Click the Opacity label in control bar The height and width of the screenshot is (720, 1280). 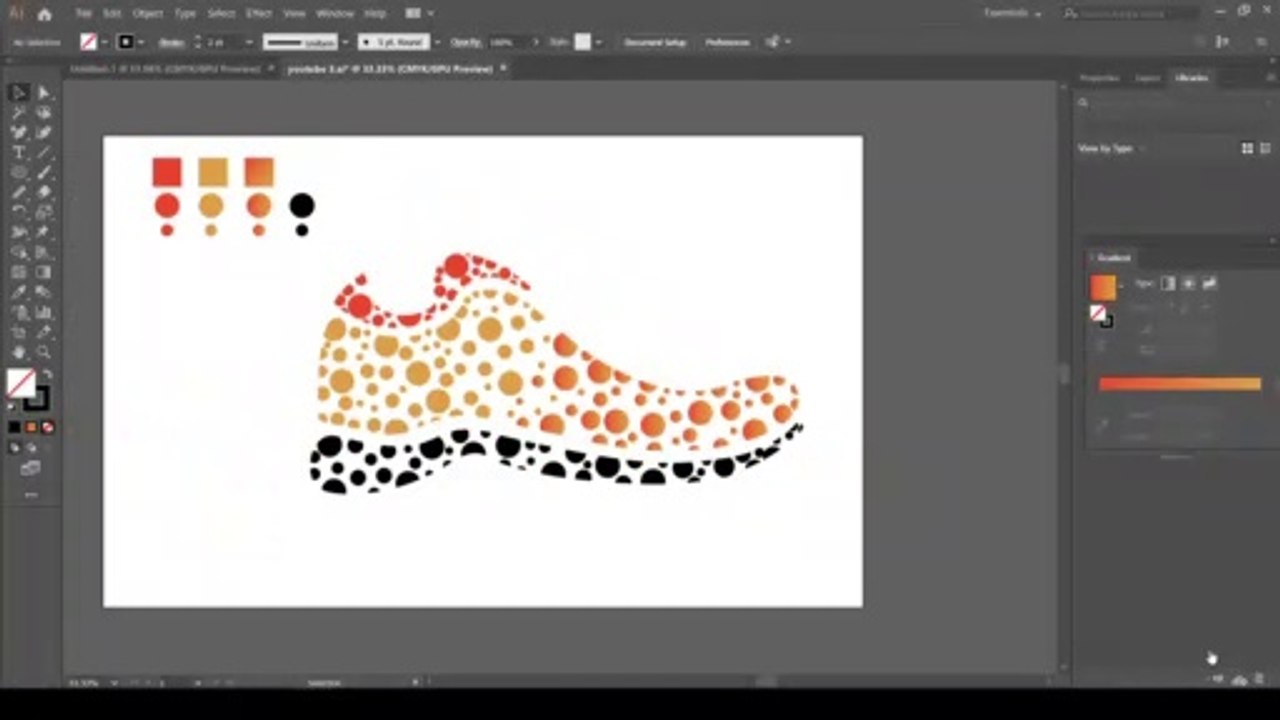coord(465,42)
